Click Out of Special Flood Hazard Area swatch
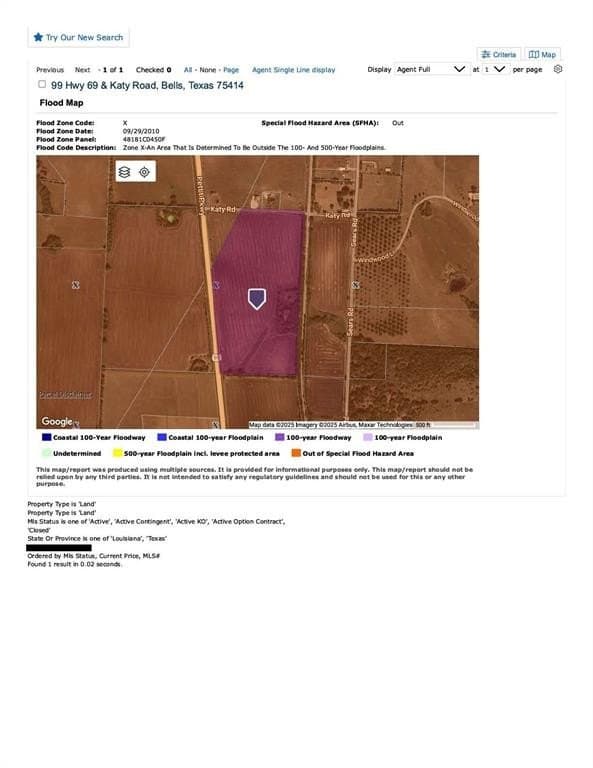This screenshot has width=593, height=768. [x=296, y=453]
